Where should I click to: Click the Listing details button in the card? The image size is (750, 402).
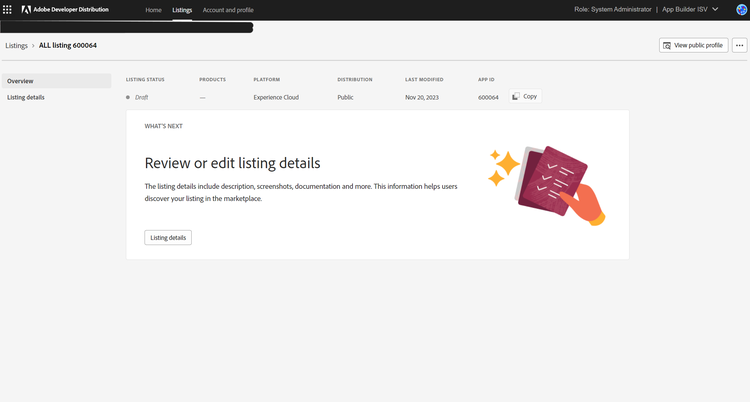[168, 237]
